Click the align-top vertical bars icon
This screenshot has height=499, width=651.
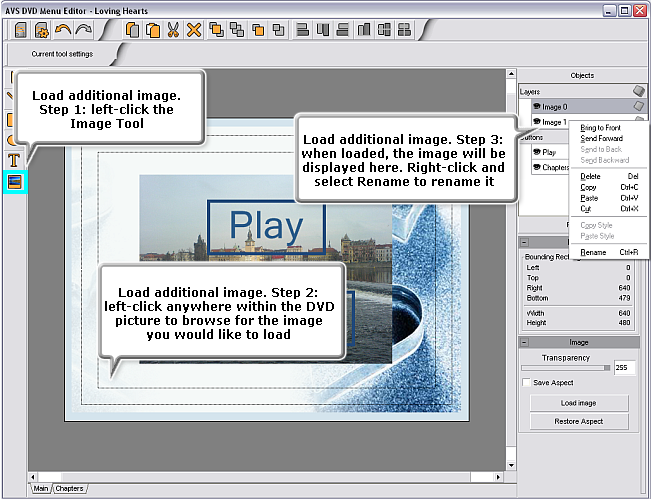coord(323,30)
